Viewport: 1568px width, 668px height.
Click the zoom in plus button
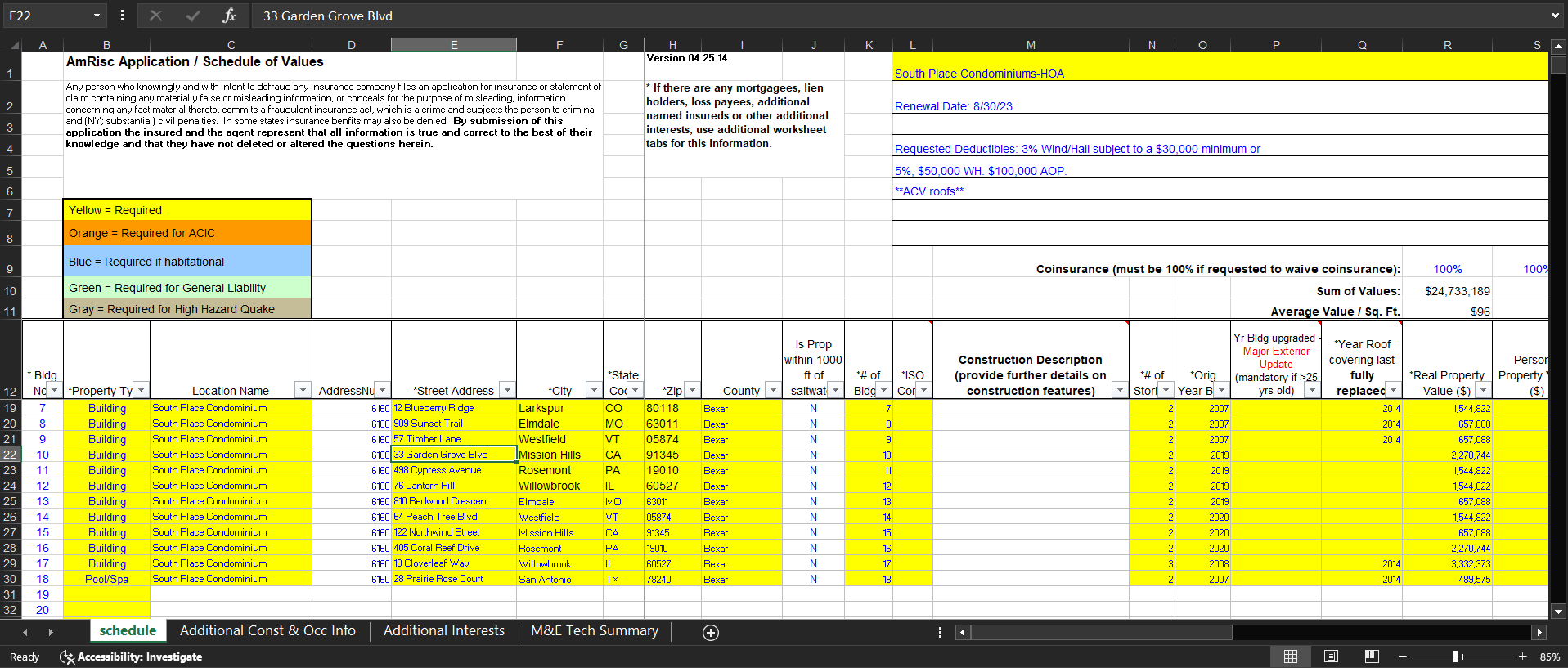pyautogui.click(x=1522, y=657)
